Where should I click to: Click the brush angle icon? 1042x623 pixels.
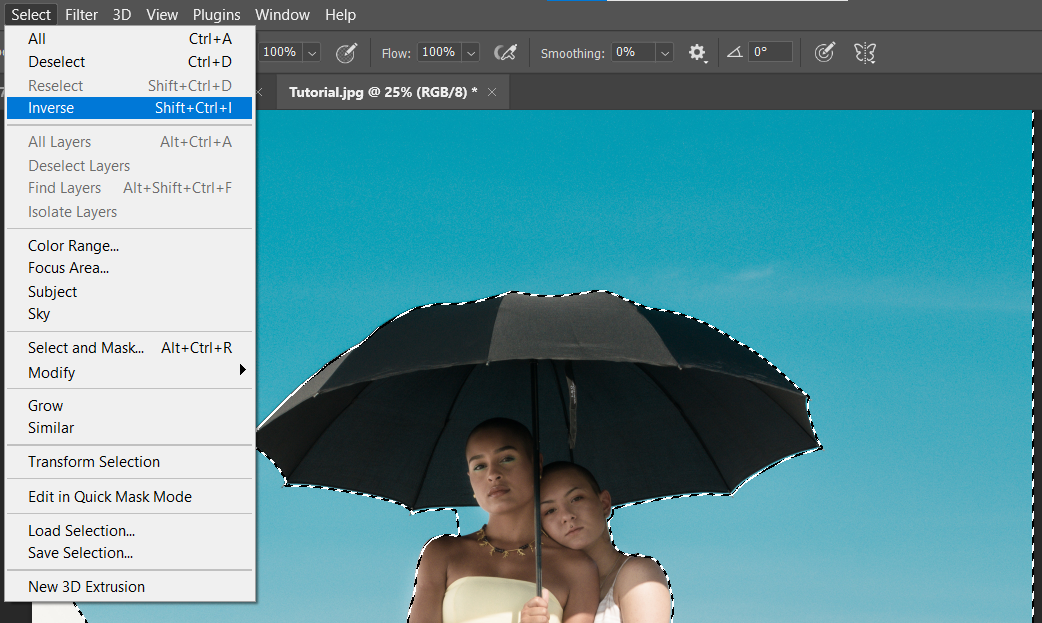(735, 53)
